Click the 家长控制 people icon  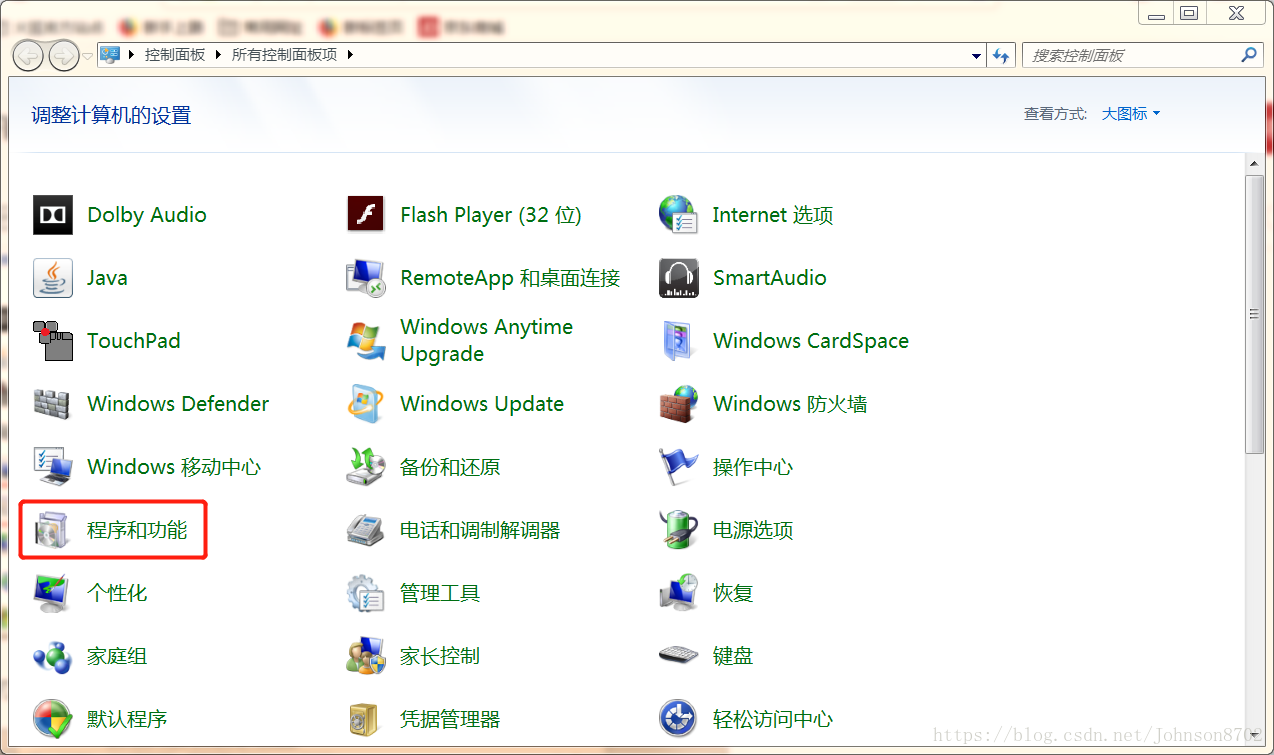(365, 656)
